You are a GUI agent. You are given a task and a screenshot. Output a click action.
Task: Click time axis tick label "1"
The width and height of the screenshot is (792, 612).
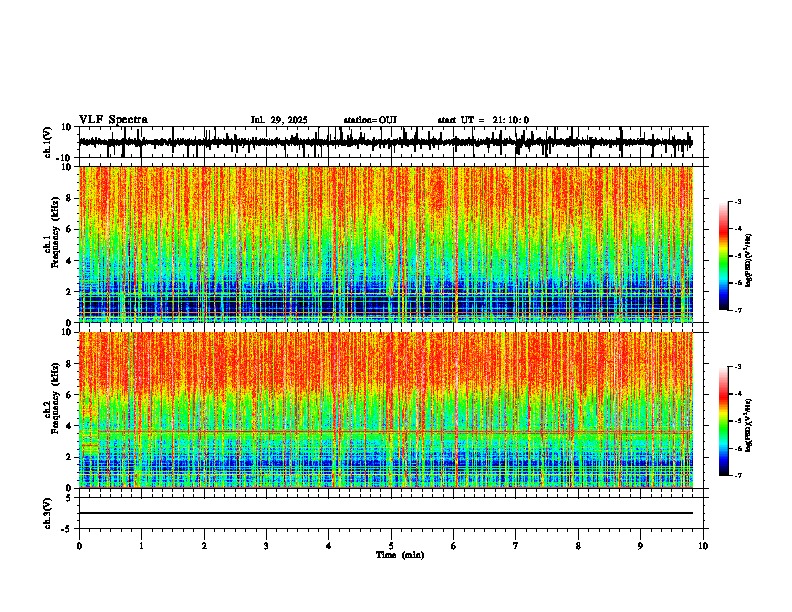click(141, 546)
